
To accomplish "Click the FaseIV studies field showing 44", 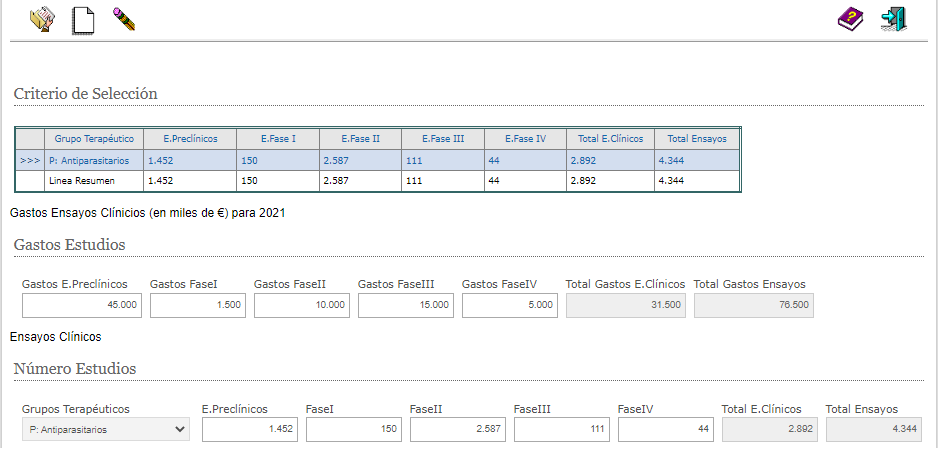I will tap(666, 429).
